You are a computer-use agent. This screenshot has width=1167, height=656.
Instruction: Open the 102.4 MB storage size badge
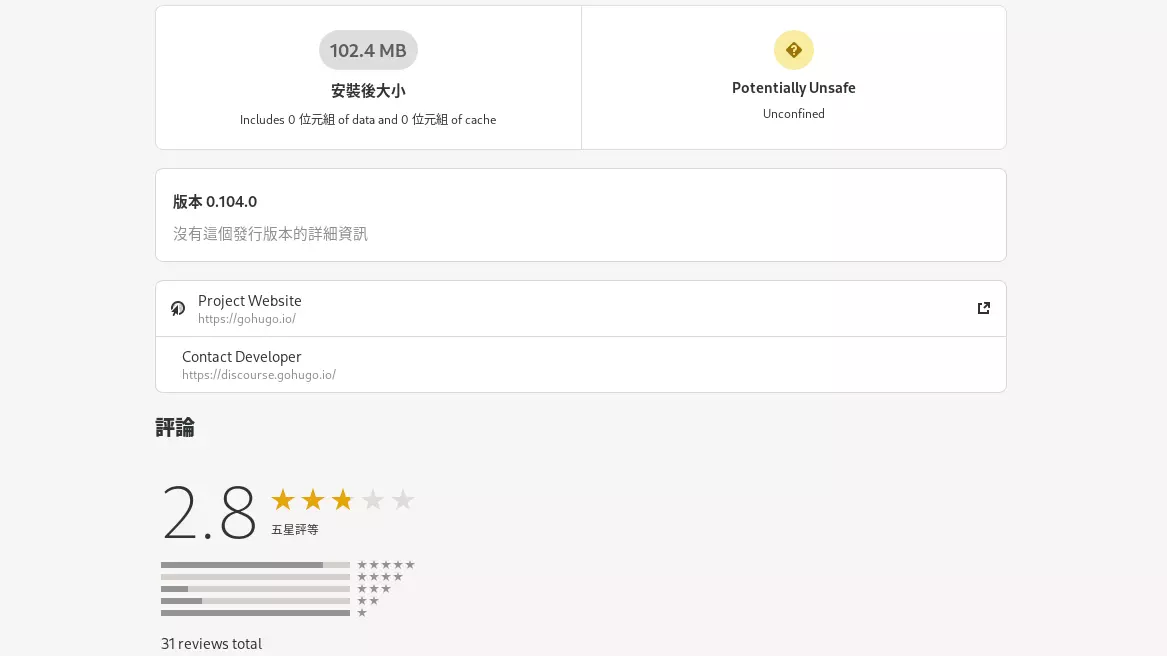[x=368, y=50]
